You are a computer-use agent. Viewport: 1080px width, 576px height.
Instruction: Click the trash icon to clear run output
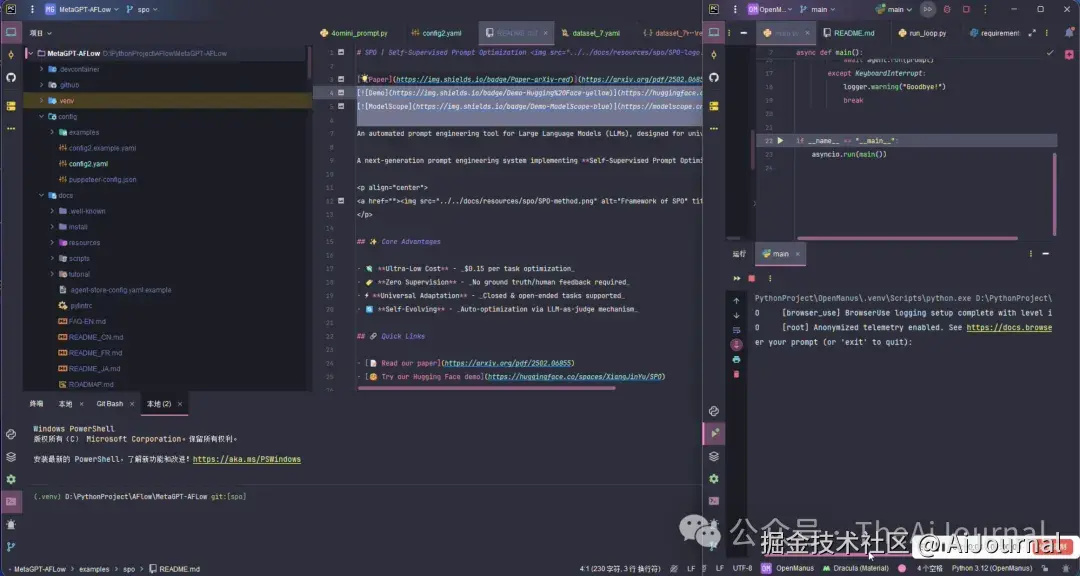pyautogui.click(x=737, y=374)
